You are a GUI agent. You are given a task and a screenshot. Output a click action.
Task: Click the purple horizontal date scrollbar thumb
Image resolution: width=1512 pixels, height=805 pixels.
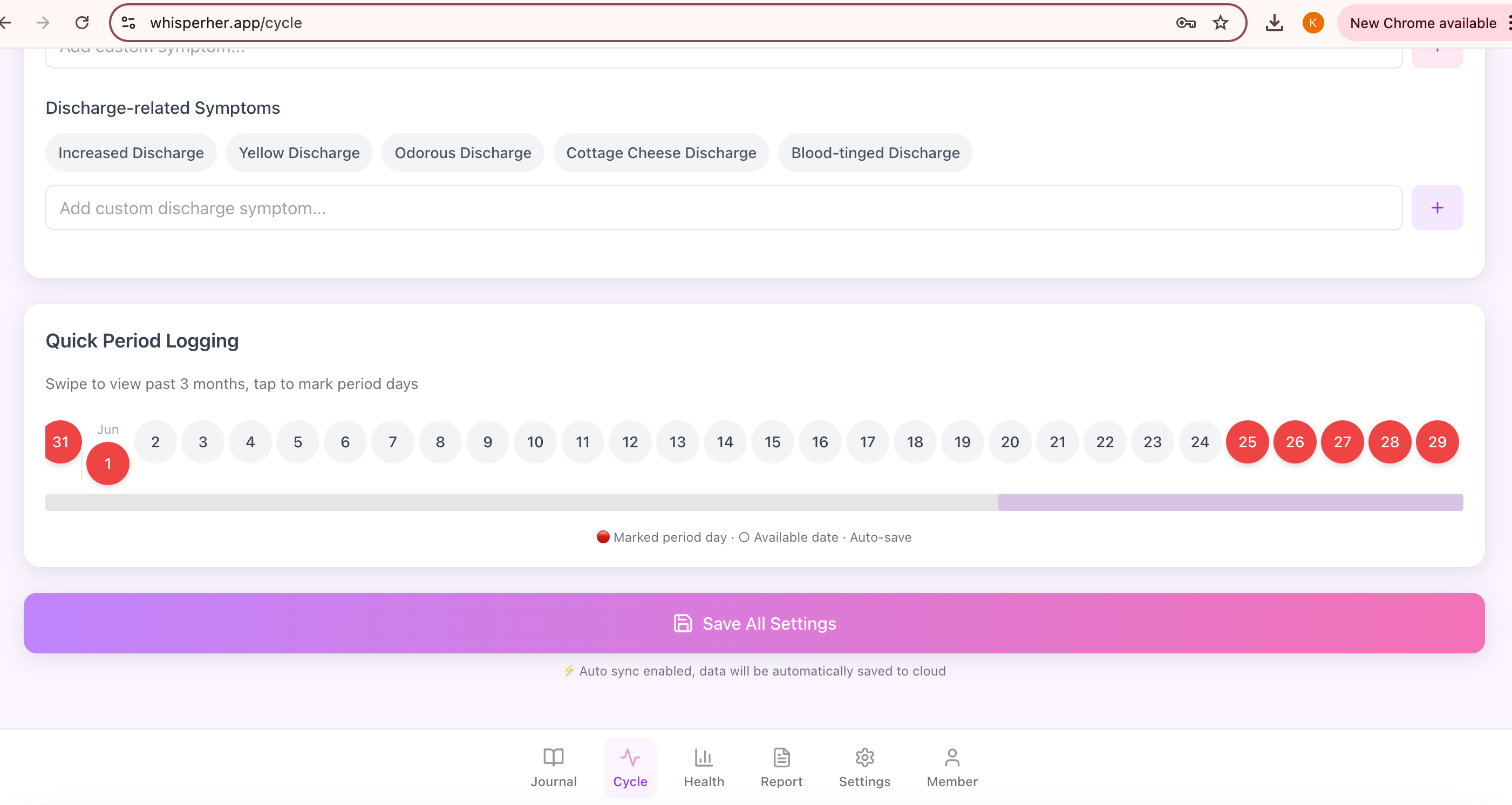[x=1230, y=502]
